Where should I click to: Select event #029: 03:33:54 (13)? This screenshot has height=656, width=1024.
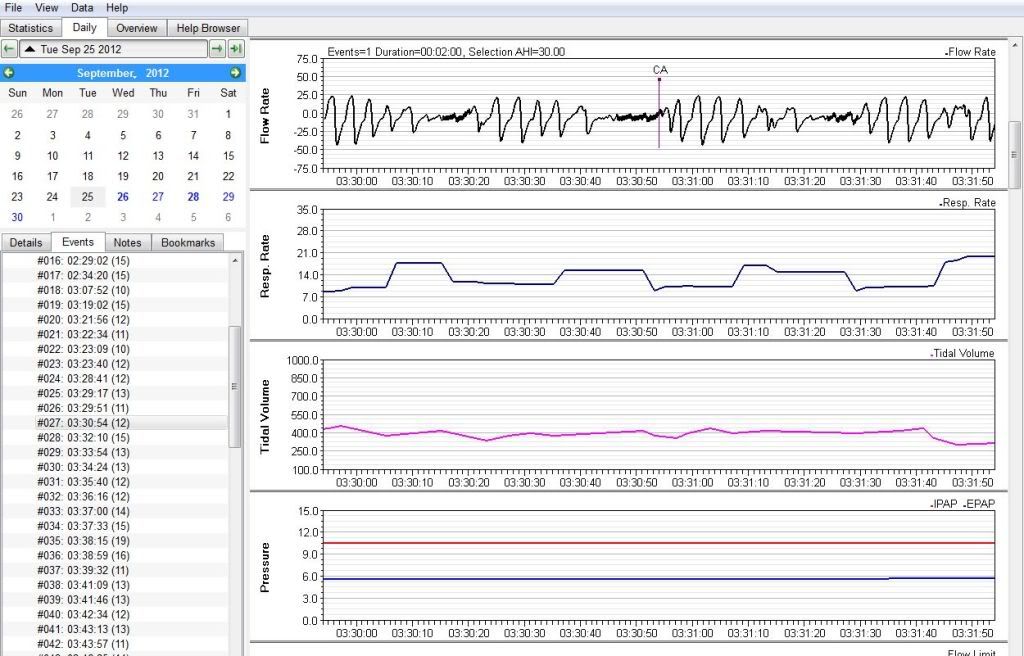pos(84,452)
